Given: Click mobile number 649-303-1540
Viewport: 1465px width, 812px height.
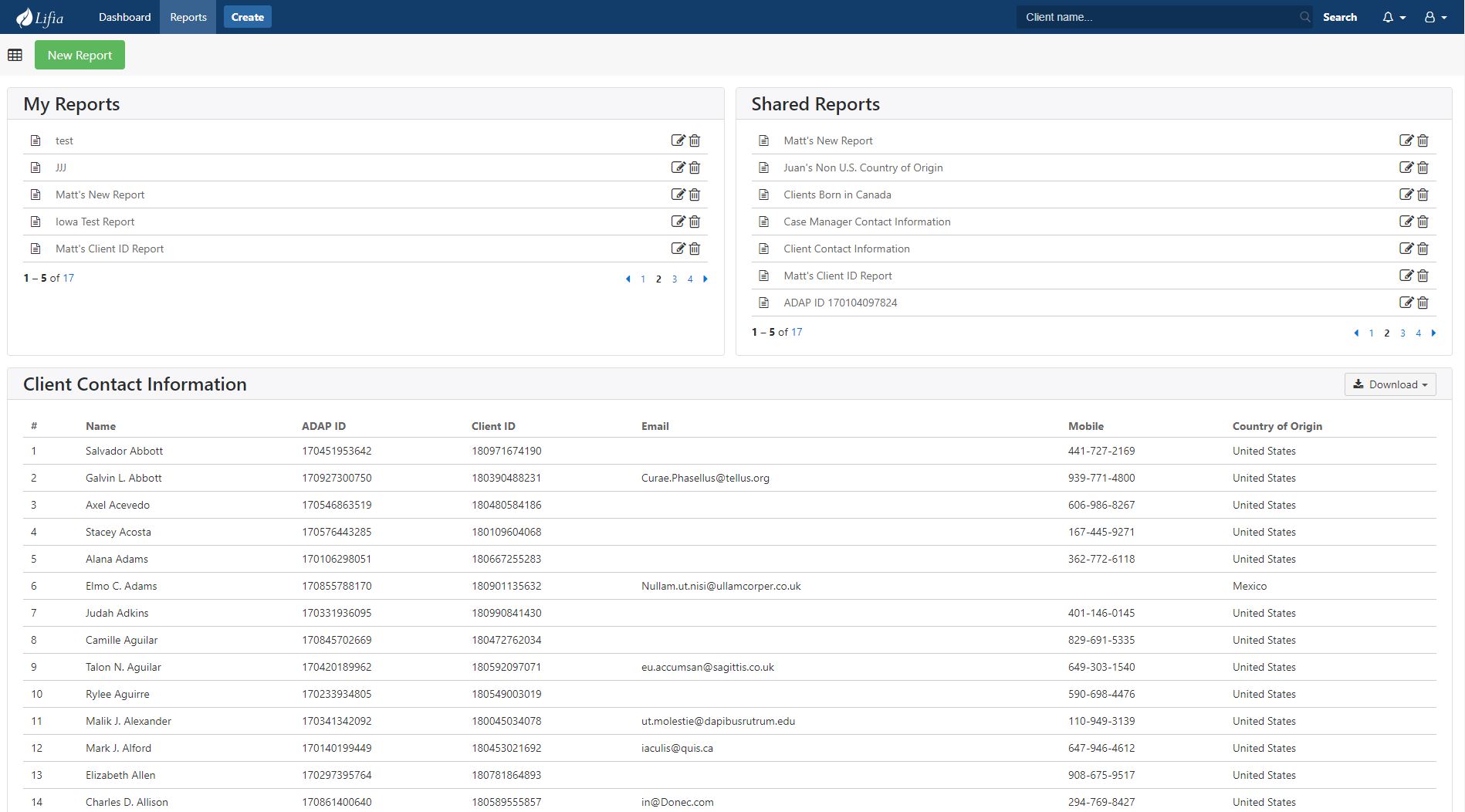Looking at the screenshot, I should (1101, 667).
